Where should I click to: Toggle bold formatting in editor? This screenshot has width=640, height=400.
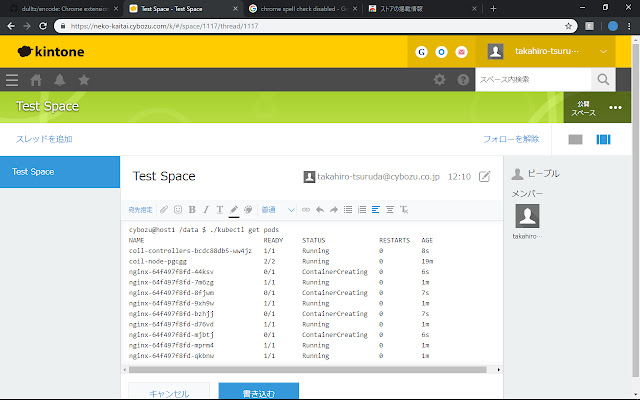click(x=192, y=210)
